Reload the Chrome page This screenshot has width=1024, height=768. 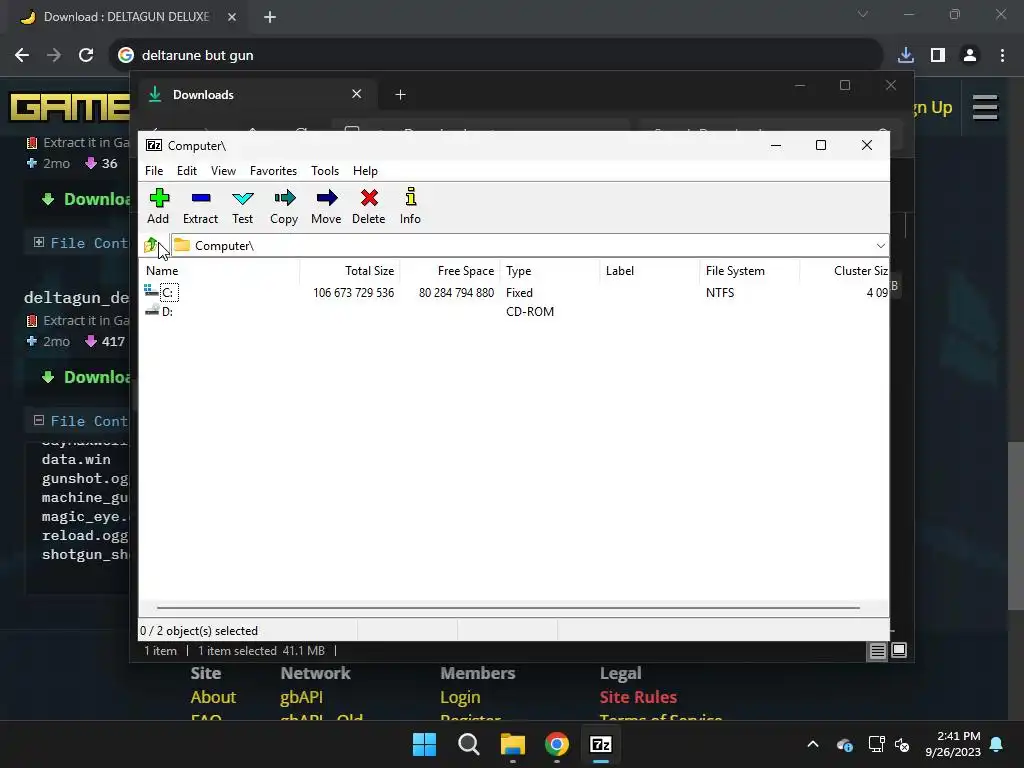coord(86,56)
